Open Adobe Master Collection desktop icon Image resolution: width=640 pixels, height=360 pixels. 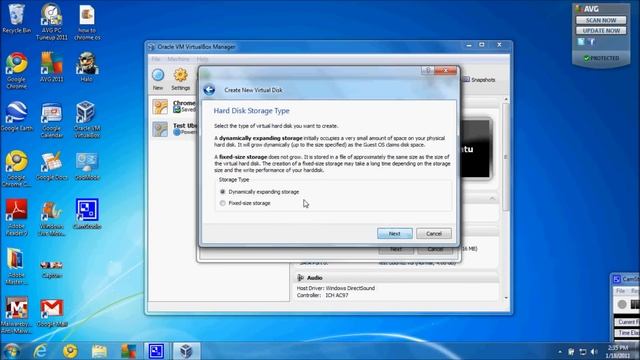(x=16, y=266)
